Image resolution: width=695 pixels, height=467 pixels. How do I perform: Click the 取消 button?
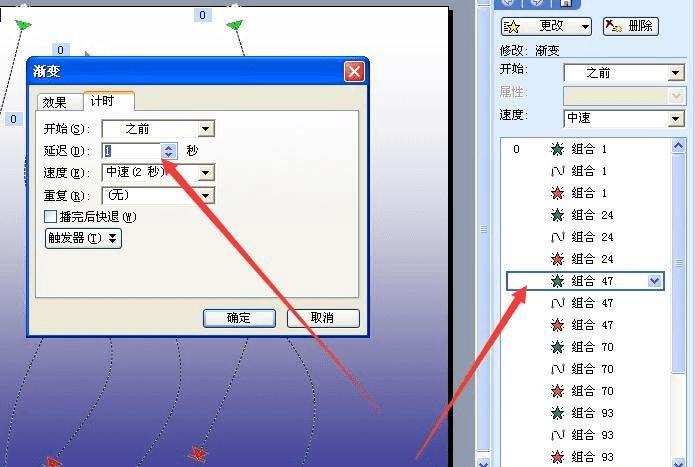click(323, 318)
